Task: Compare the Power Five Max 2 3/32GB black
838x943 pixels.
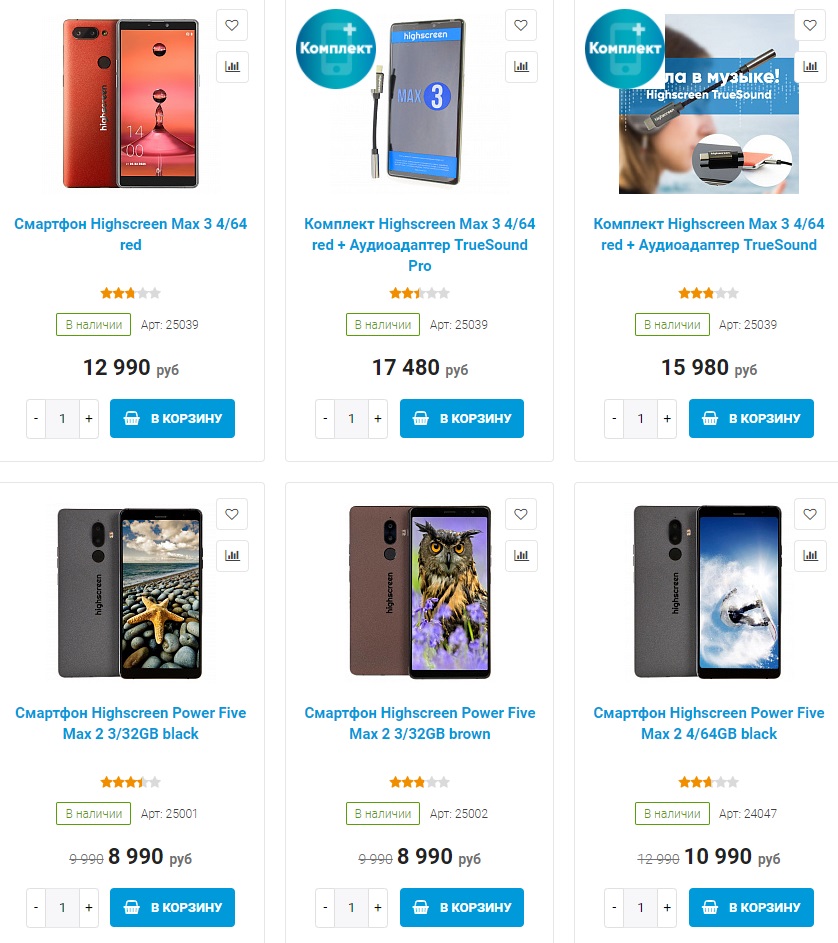Action: 232,556
